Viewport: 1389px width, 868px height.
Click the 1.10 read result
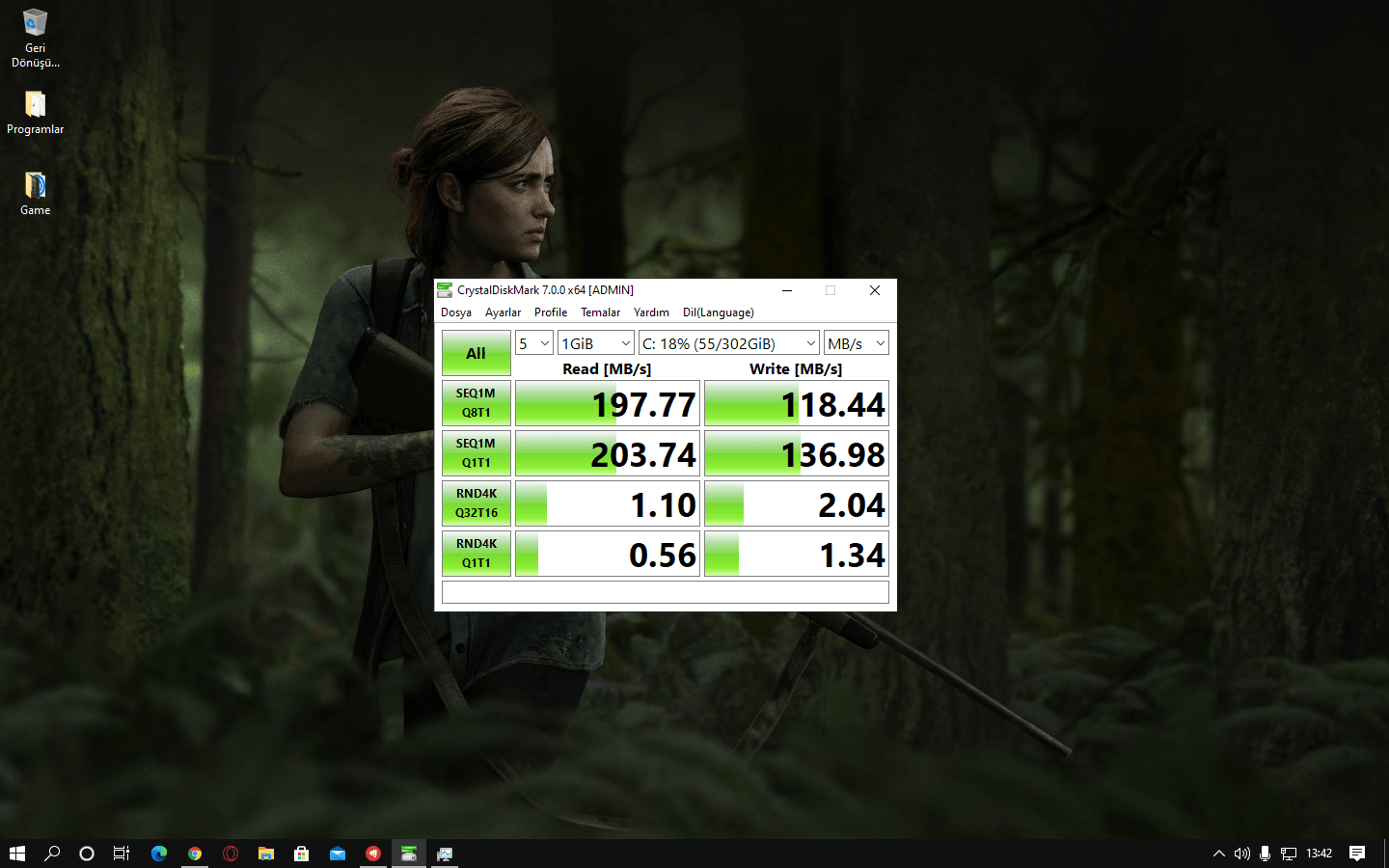click(608, 503)
